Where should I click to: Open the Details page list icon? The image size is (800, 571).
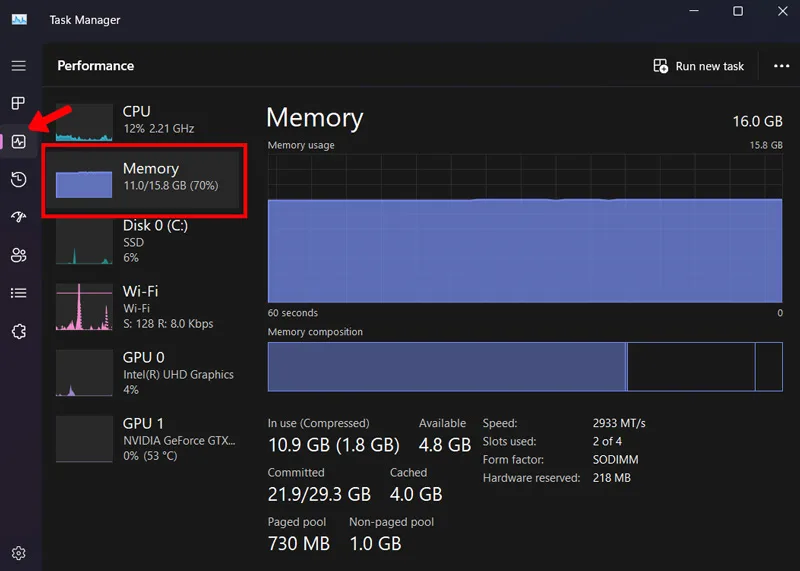[x=19, y=293]
